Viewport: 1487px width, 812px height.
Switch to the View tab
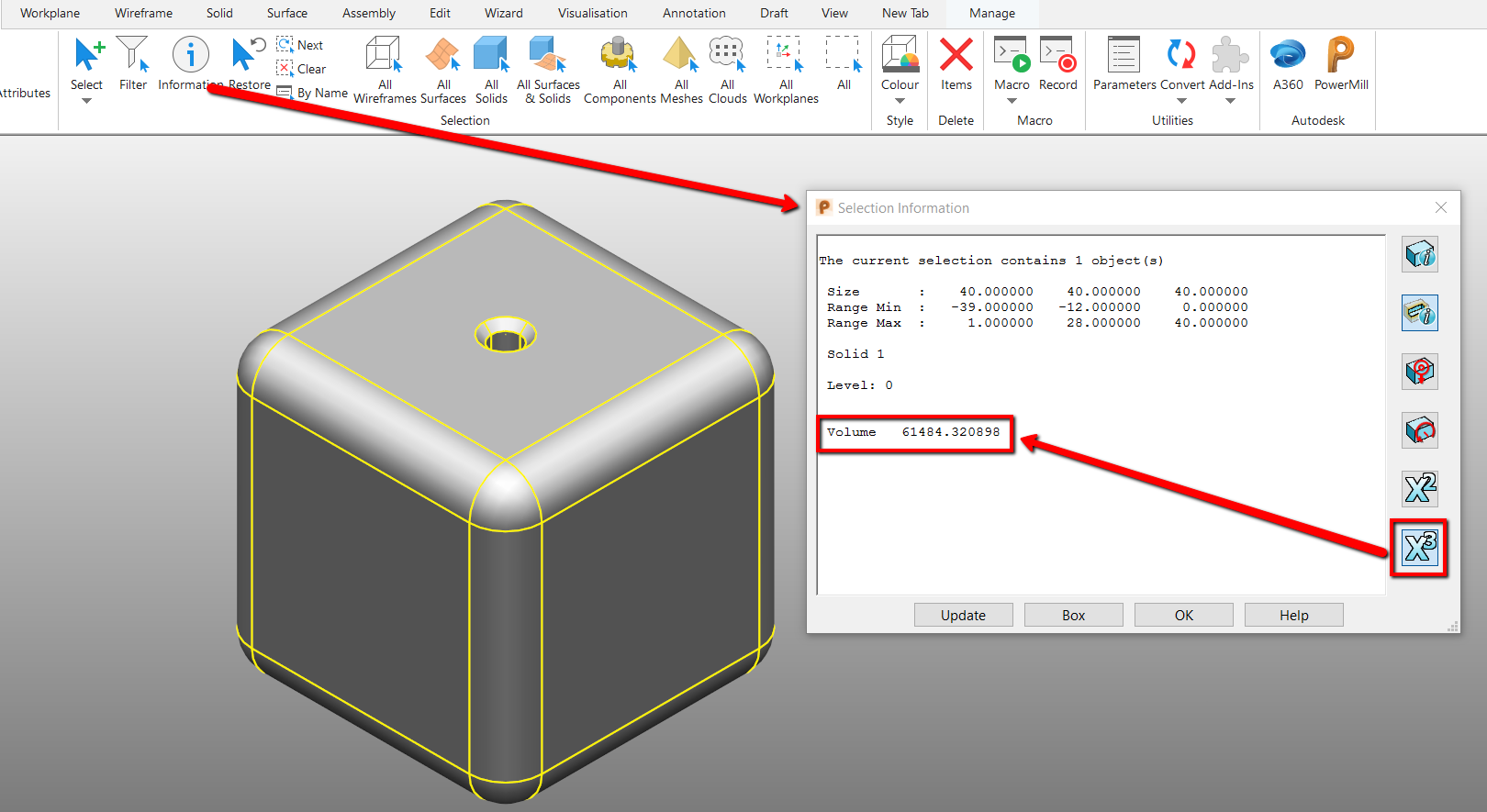[834, 13]
